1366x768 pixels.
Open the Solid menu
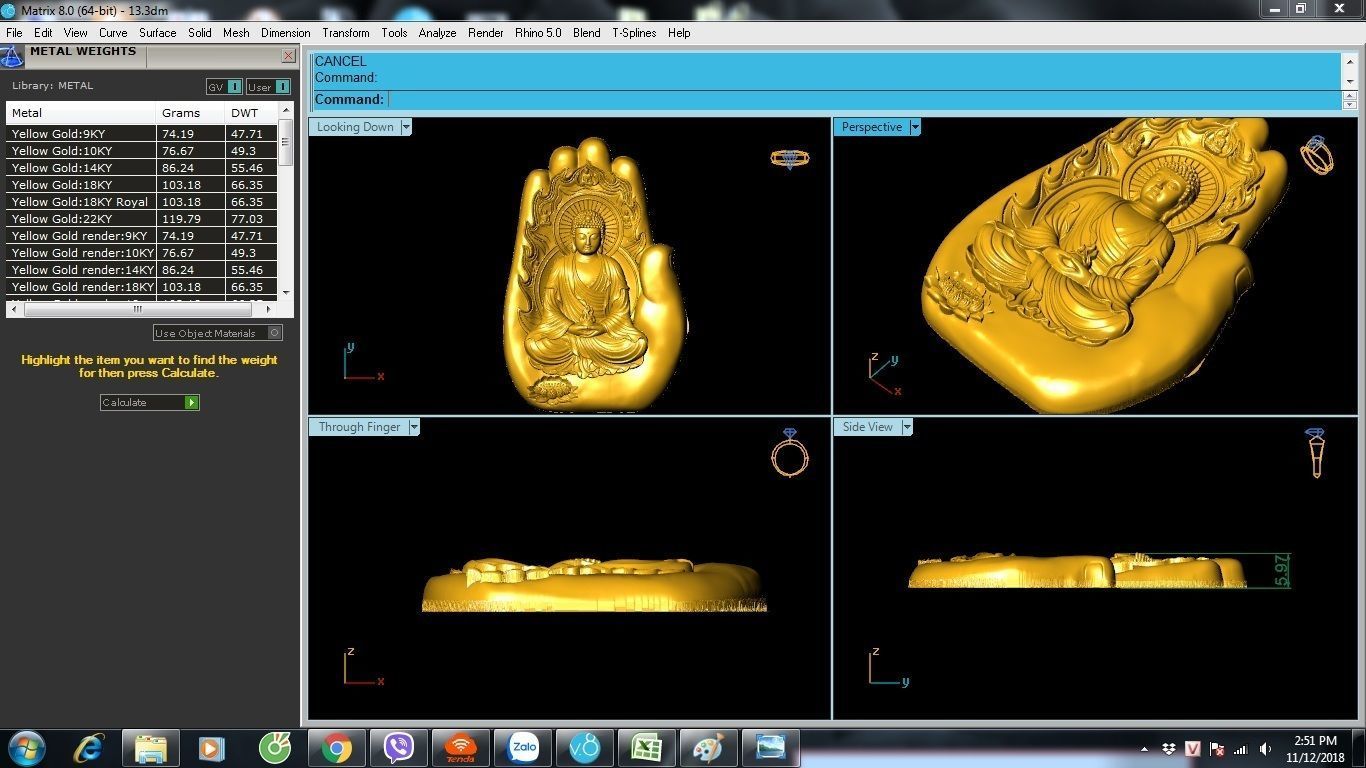tap(200, 33)
